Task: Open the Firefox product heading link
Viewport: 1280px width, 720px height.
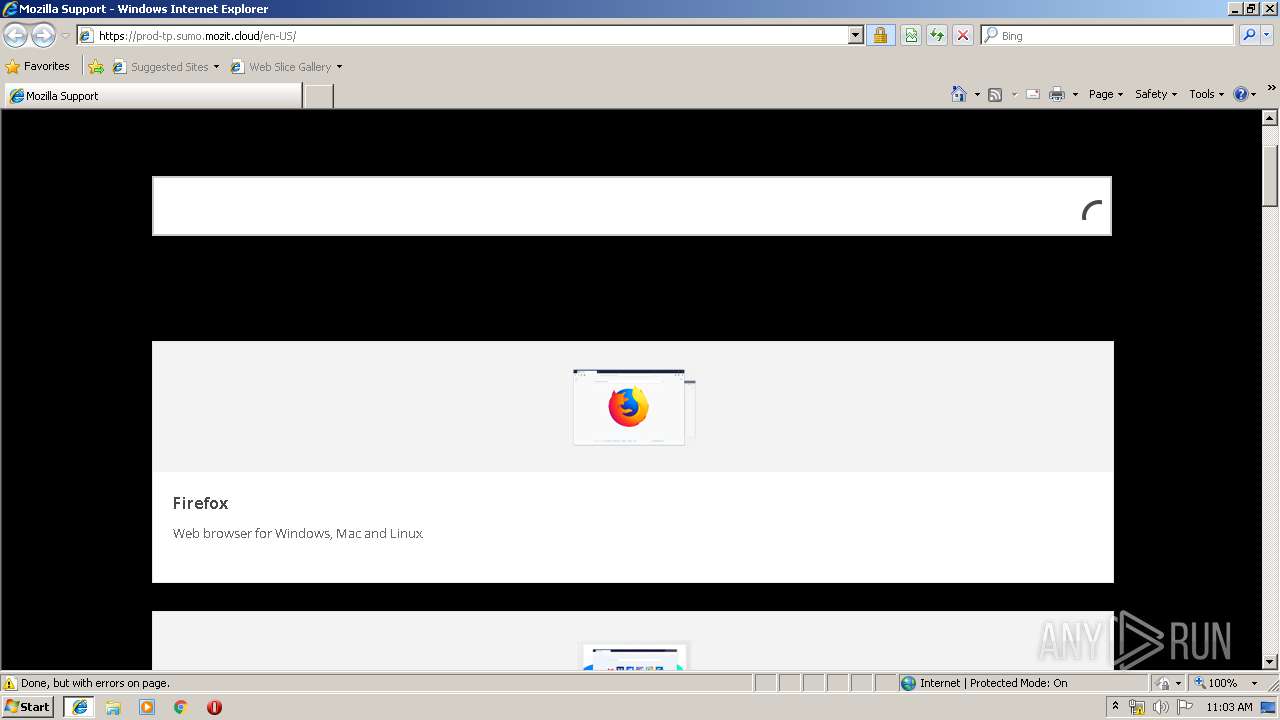Action: (200, 503)
